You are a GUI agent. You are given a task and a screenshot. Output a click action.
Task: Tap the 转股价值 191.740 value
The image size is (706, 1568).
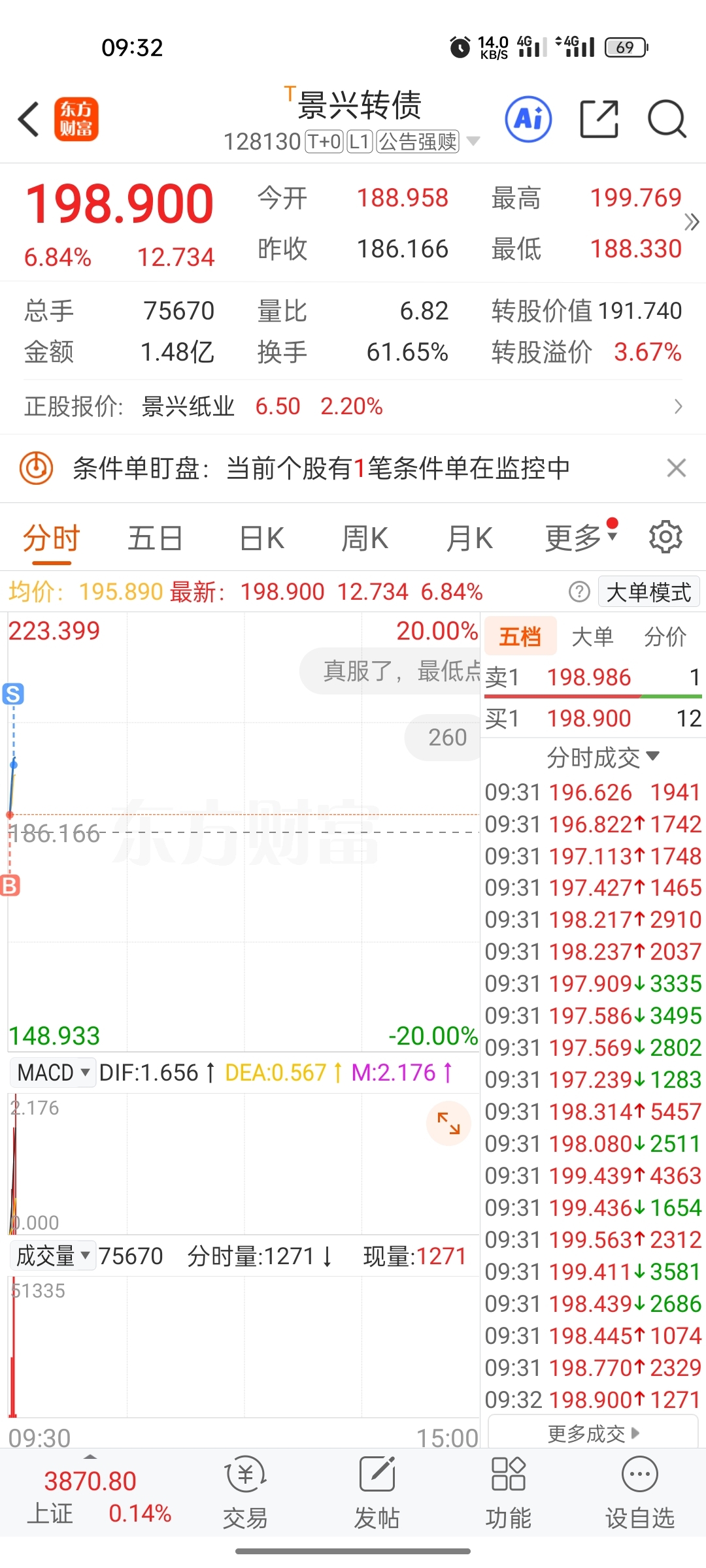639,311
